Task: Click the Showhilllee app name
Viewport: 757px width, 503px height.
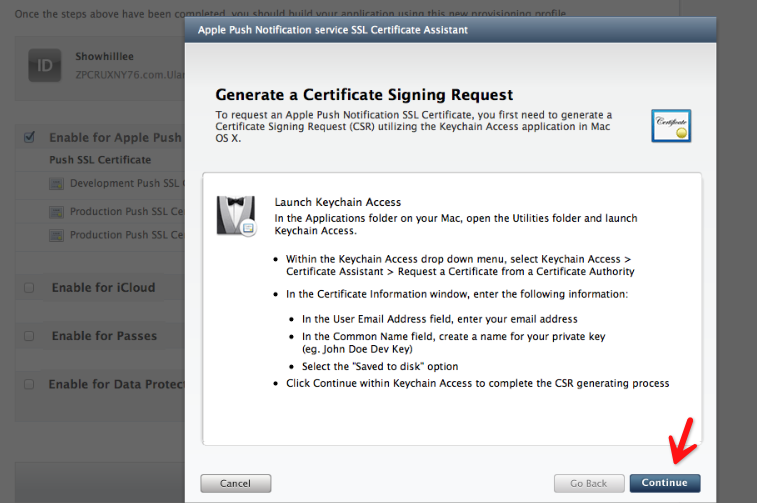Action: click(104, 56)
